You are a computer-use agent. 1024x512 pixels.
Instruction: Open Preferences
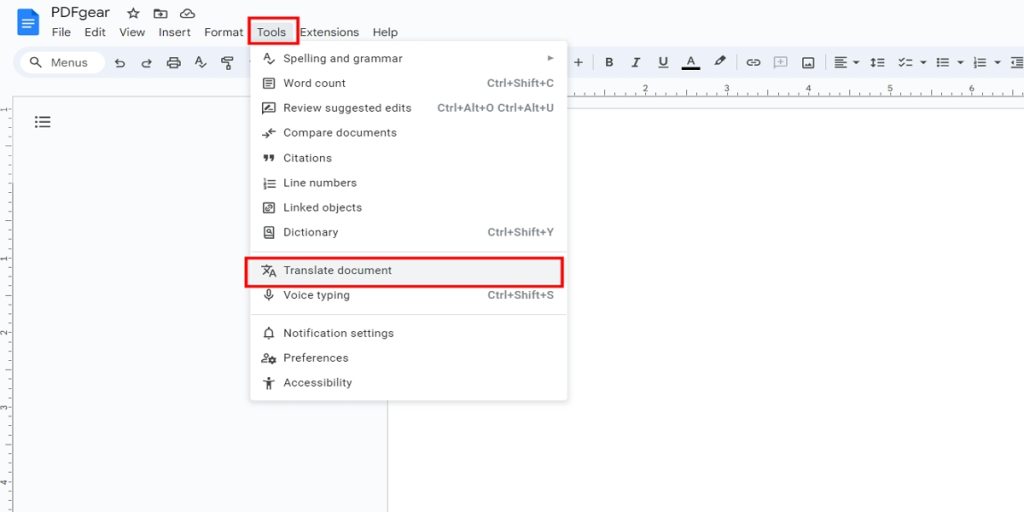[x=409, y=358]
